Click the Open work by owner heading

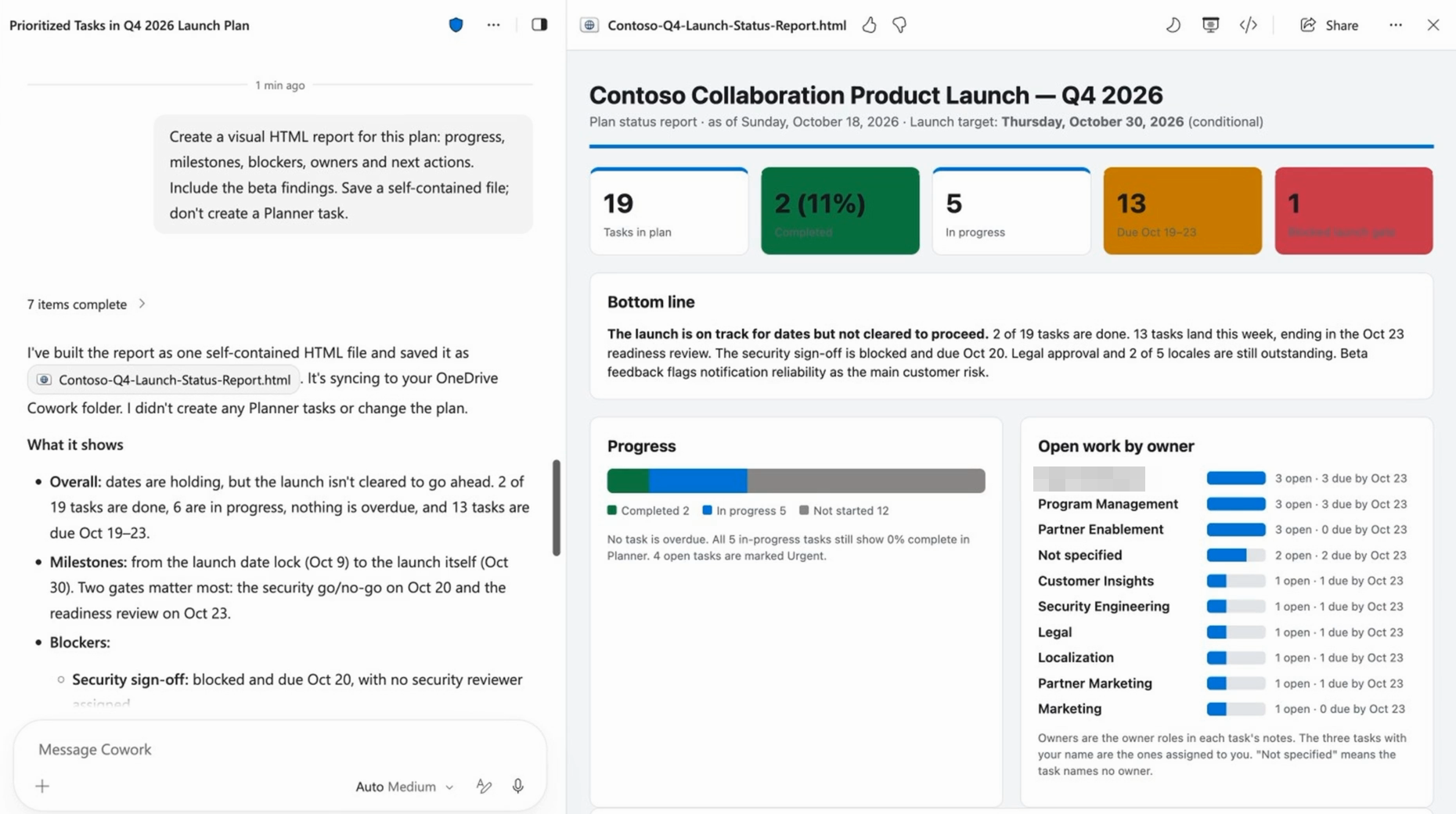tap(1115, 446)
